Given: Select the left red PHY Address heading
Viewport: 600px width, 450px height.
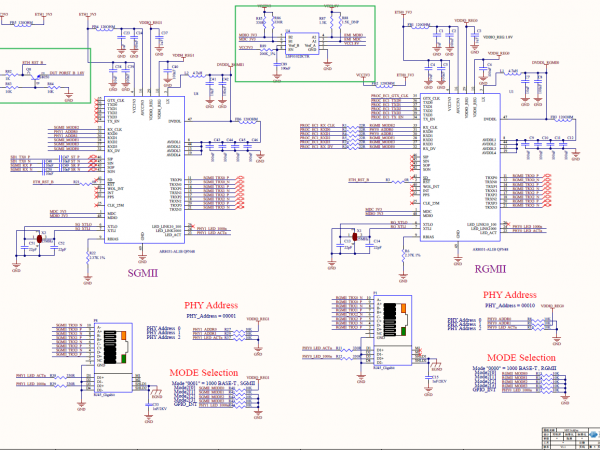Looking at the screenshot, I should pos(212,304).
